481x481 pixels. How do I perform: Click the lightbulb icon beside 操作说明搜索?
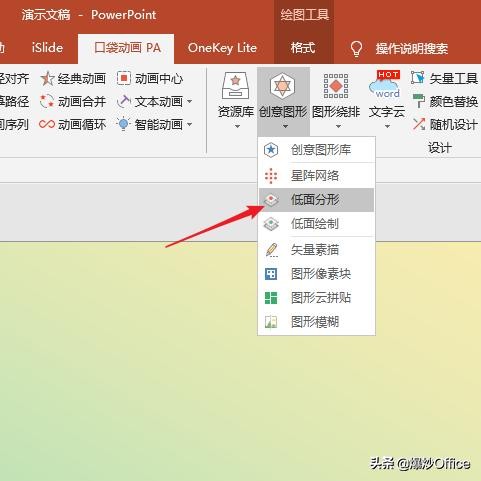point(356,49)
